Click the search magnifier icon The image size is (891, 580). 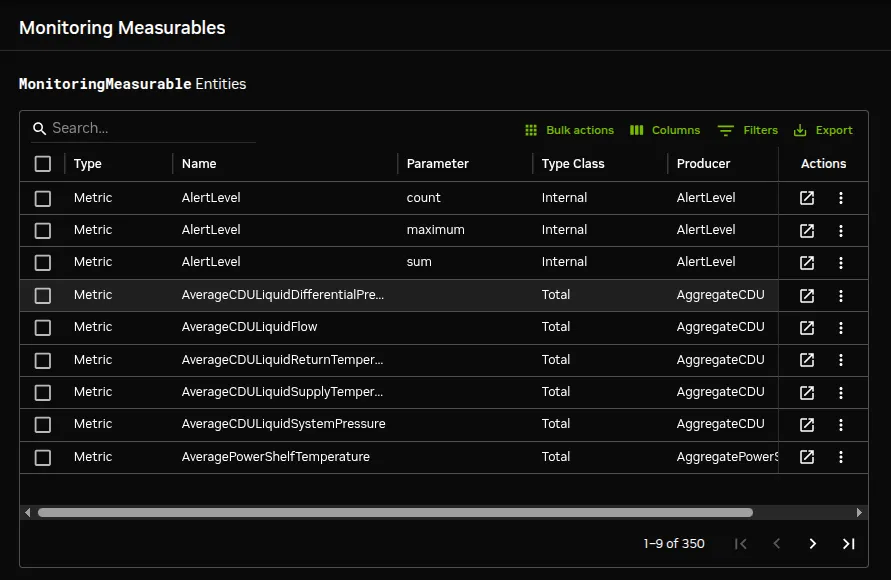coord(39,128)
